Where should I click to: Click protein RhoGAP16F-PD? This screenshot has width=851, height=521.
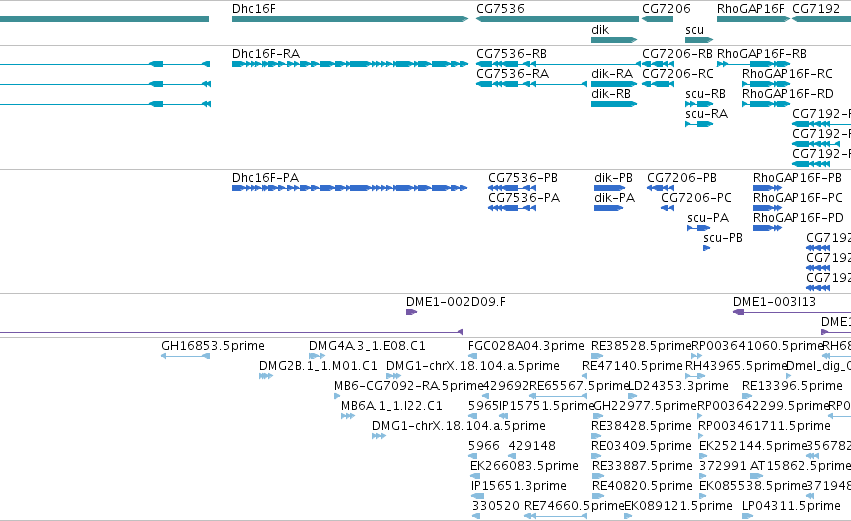pyautogui.click(x=767, y=228)
